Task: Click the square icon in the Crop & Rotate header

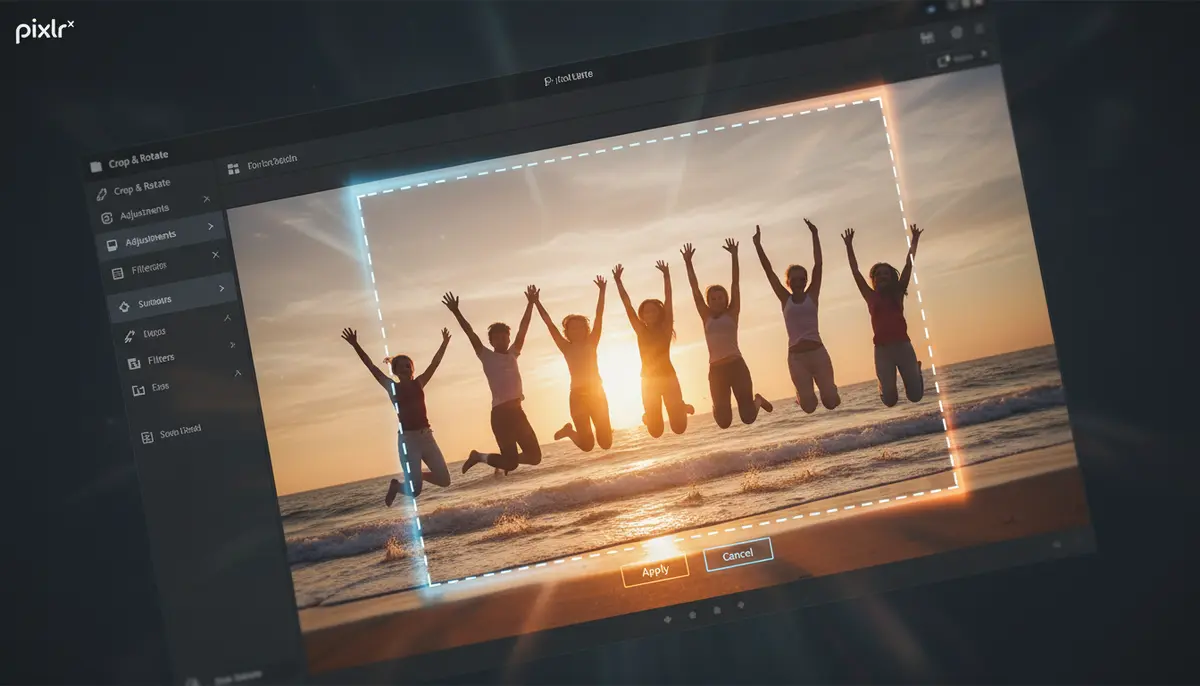Action: [x=96, y=166]
